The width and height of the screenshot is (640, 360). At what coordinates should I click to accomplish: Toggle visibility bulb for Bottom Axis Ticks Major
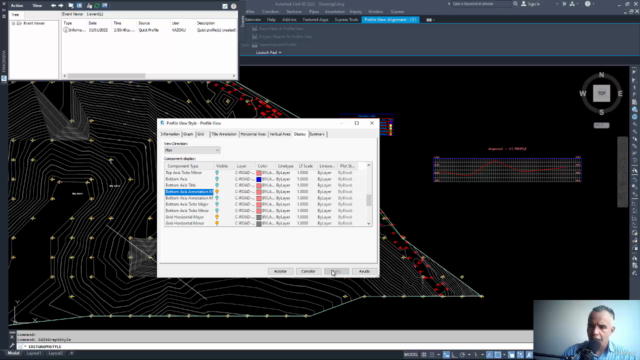[217, 204]
